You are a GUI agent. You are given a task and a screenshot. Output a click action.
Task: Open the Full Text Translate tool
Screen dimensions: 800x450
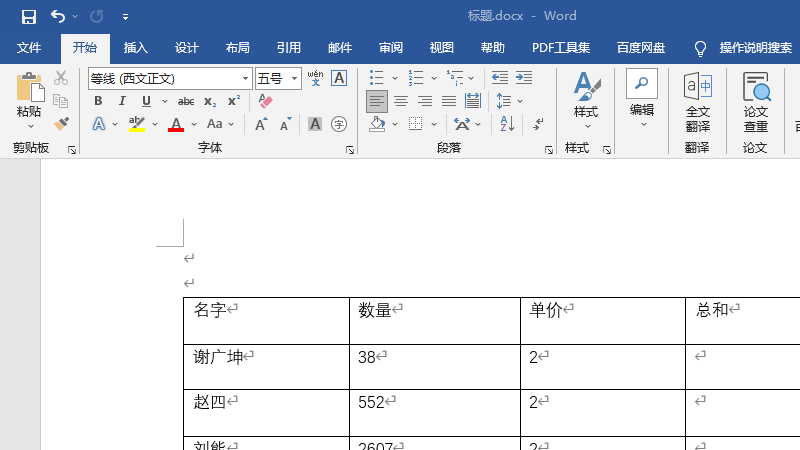click(x=697, y=103)
